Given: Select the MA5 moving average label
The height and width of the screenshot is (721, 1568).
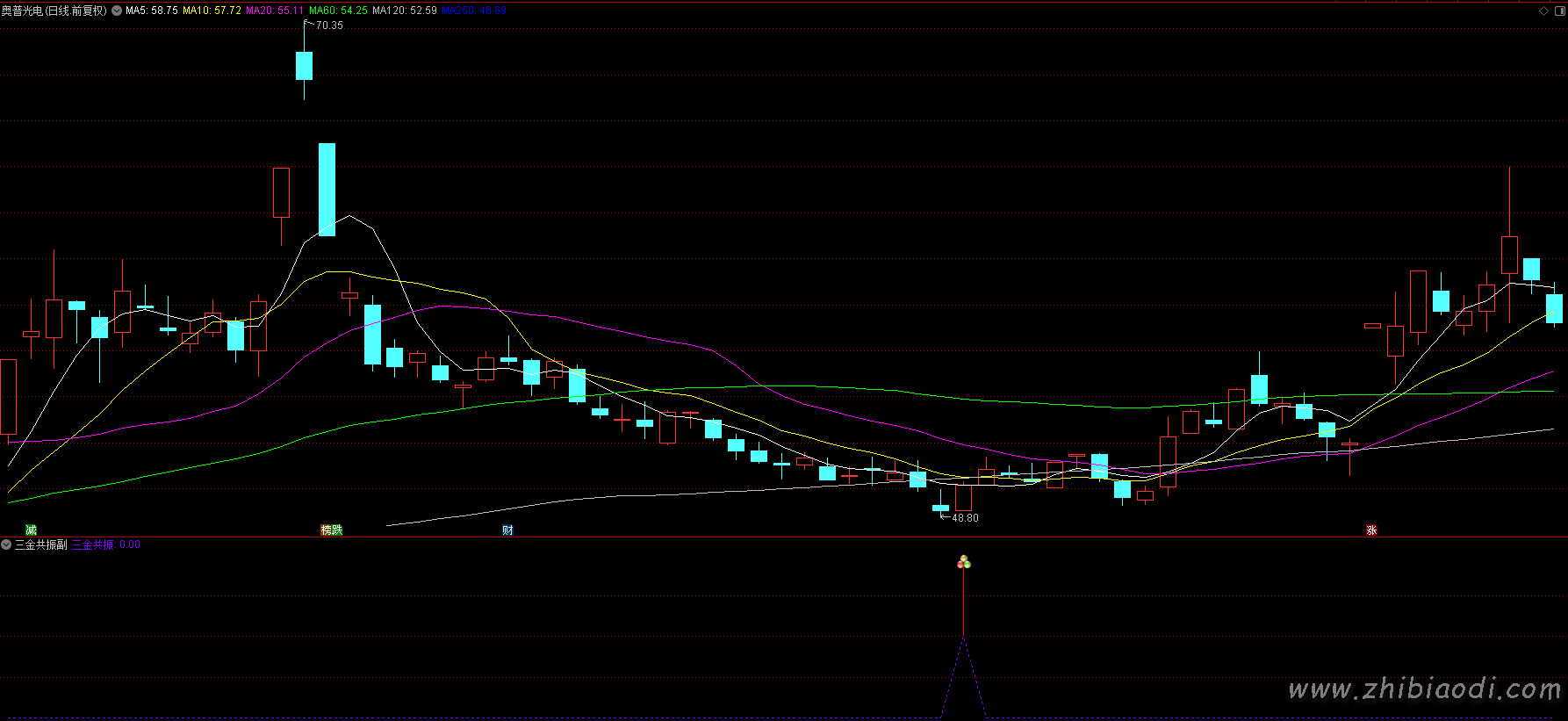Looking at the screenshot, I should (x=151, y=11).
